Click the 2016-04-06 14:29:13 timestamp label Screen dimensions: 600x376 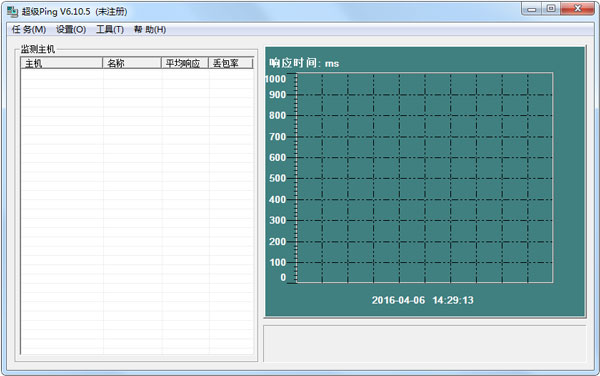(x=422, y=300)
